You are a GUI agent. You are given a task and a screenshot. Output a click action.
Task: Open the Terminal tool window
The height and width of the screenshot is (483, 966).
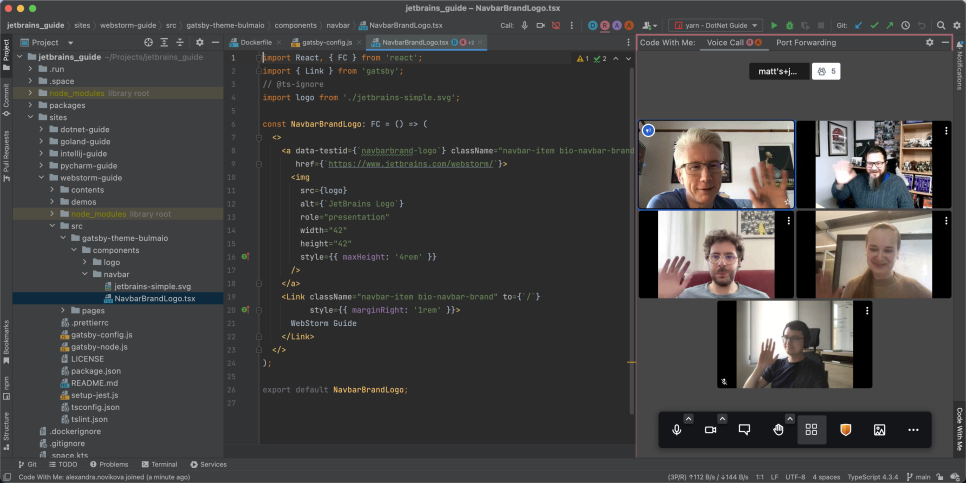point(159,465)
